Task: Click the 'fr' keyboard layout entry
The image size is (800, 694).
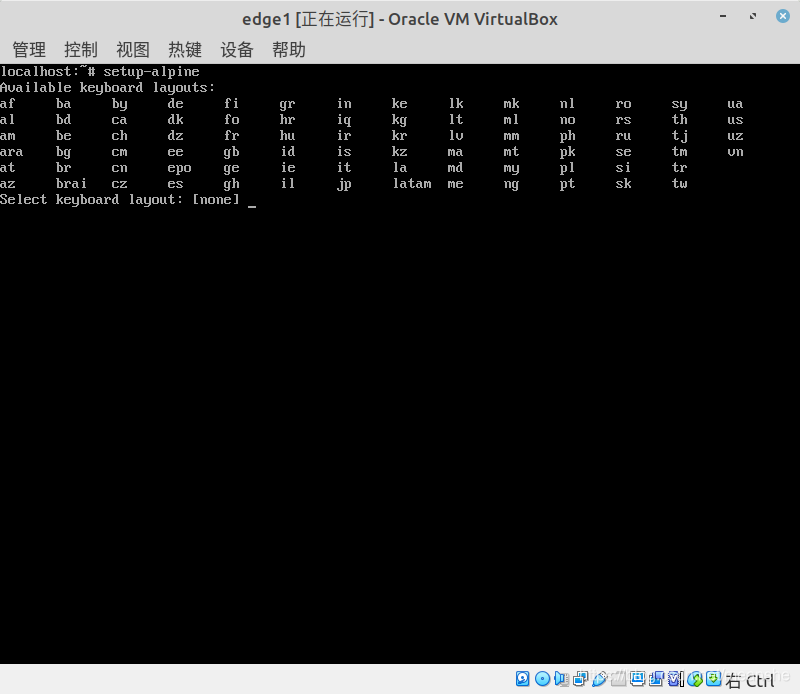Action: pyautogui.click(x=231, y=136)
